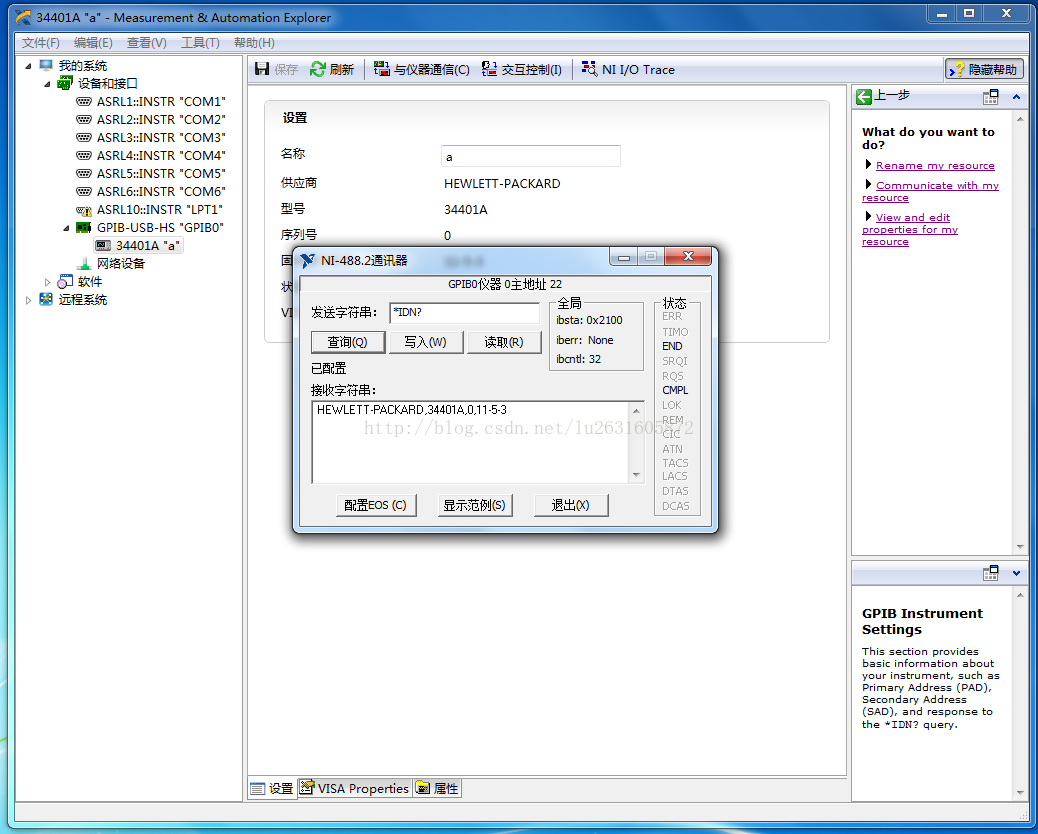Switch to the Settings tab (设置)
1038x834 pixels.
tap(272, 788)
